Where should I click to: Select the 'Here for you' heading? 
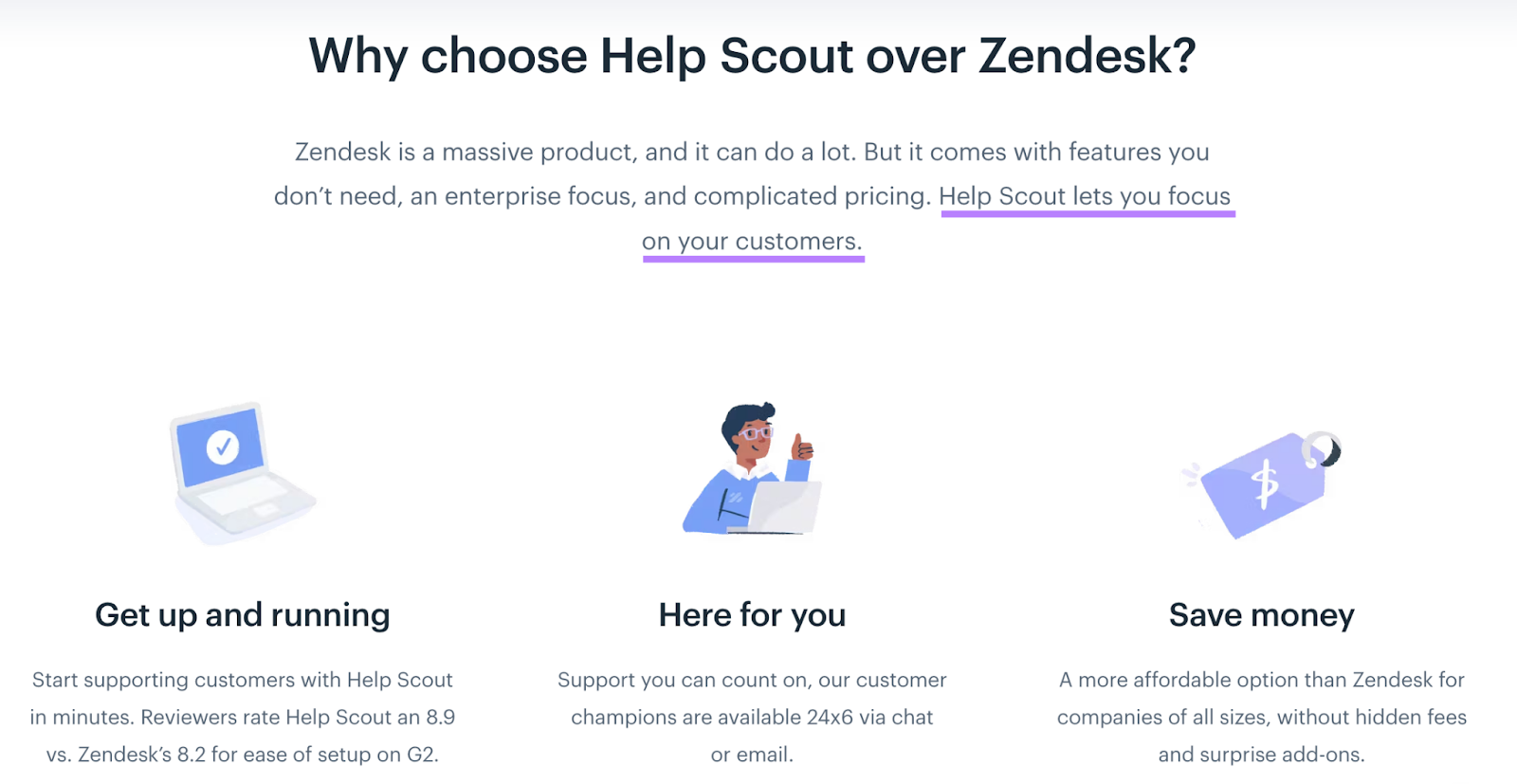tap(753, 615)
